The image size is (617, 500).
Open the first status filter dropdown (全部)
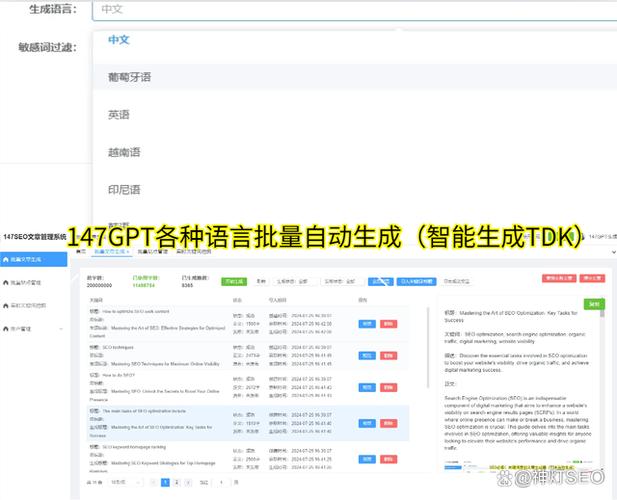coord(297,282)
